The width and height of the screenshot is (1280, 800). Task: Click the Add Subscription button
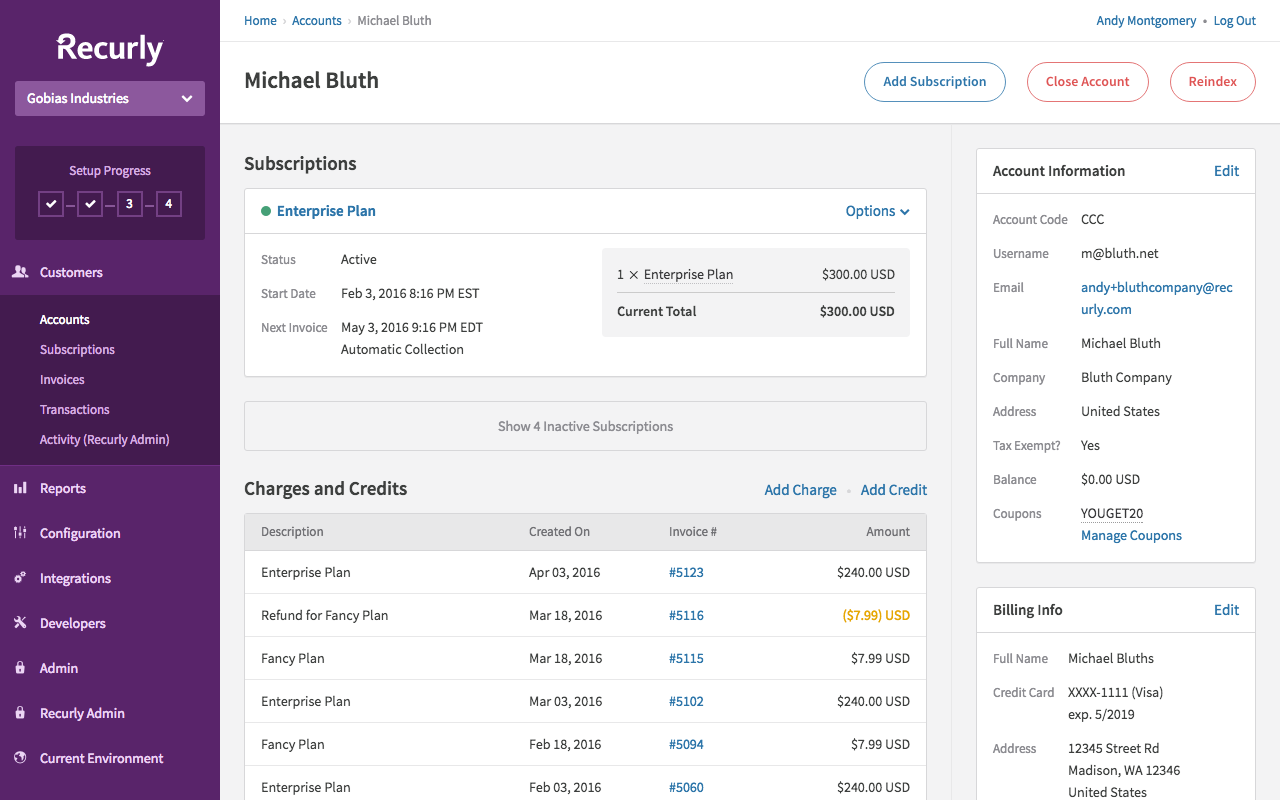[934, 81]
